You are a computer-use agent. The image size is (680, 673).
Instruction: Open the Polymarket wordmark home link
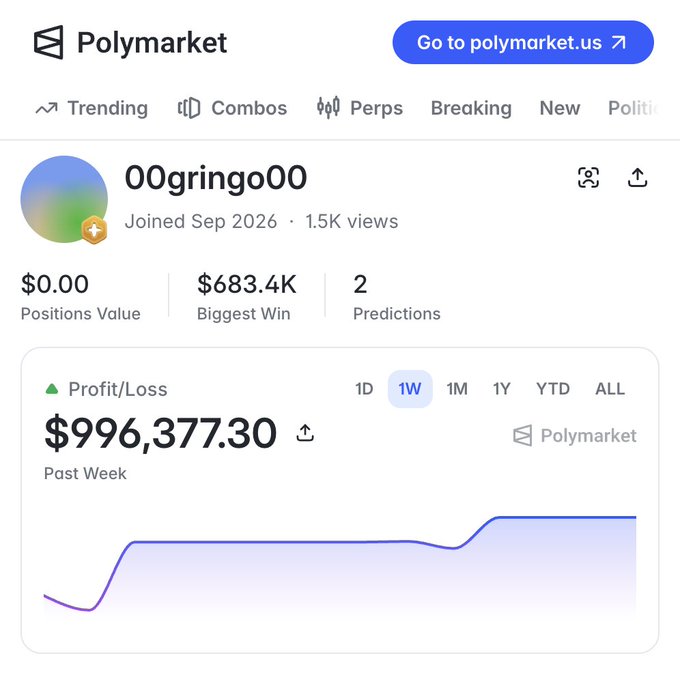tap(152, 42)
